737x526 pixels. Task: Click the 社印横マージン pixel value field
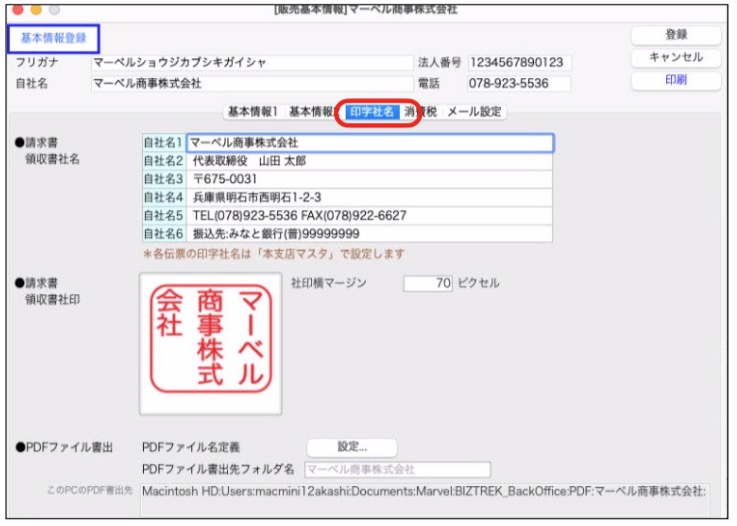click(429, 284)
